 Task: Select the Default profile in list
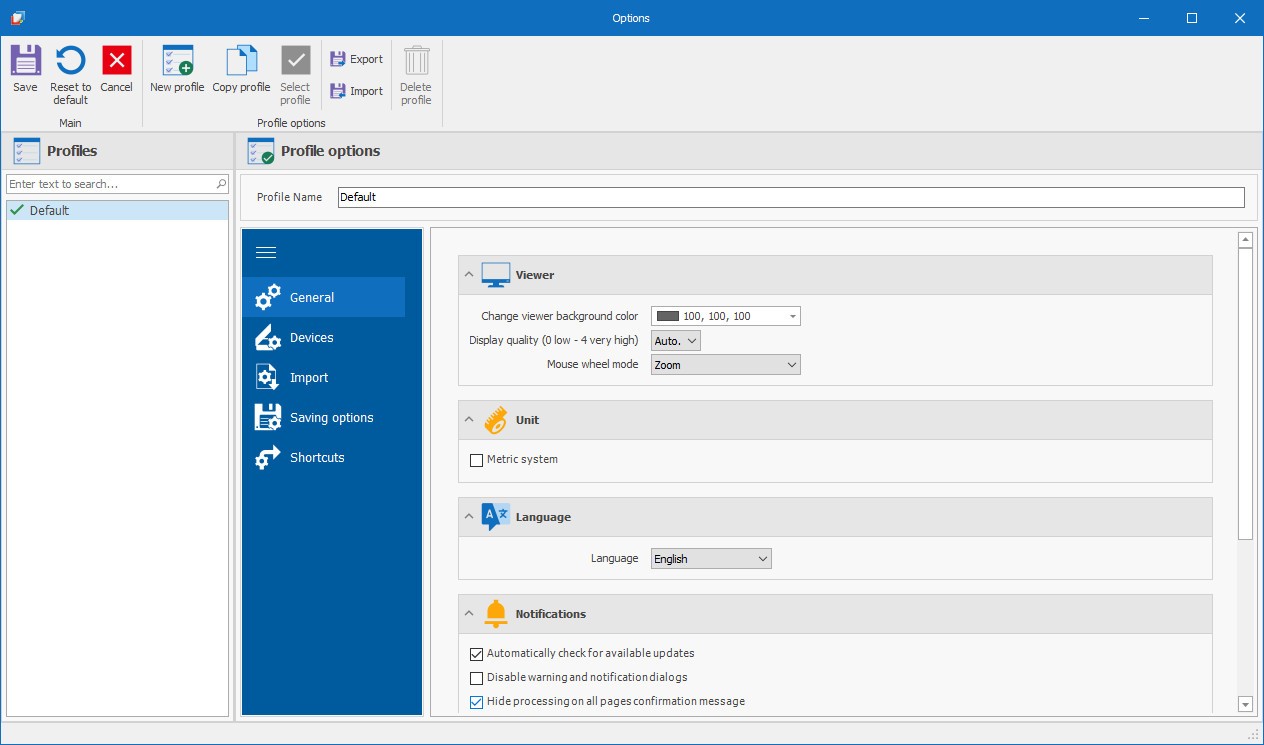[117, 210]
